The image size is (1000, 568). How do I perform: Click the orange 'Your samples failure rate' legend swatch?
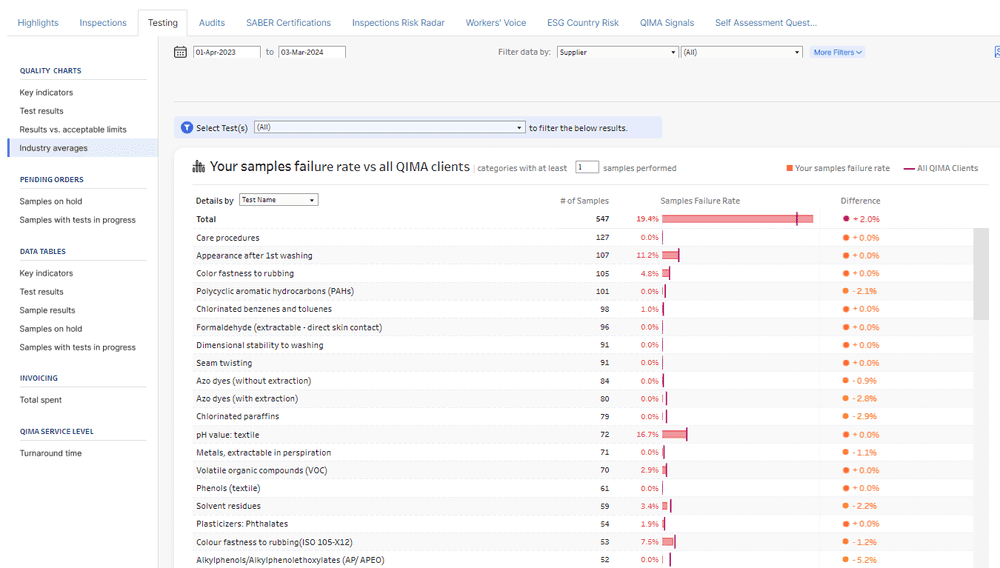coord(790,169)
